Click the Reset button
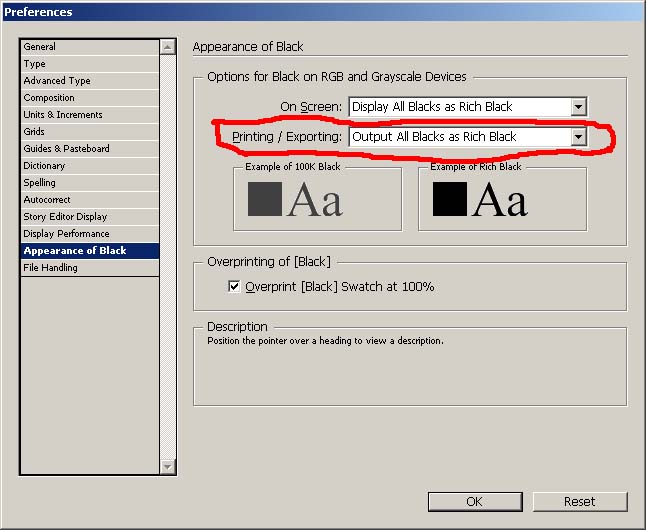The height and width of the screenshot is (530, 646). (580, 502)
